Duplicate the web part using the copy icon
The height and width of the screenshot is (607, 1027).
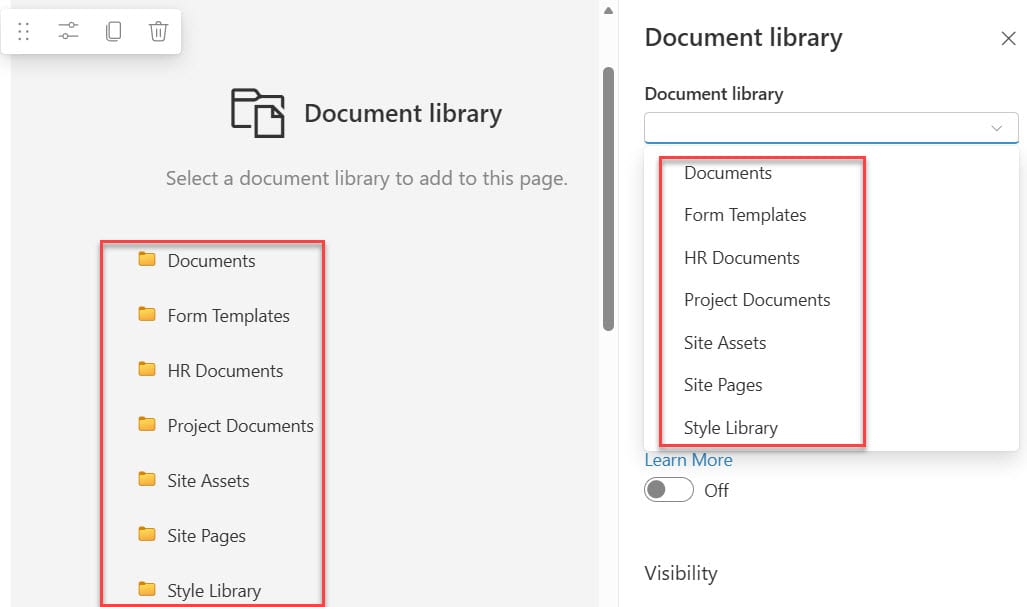click(113, 31)
